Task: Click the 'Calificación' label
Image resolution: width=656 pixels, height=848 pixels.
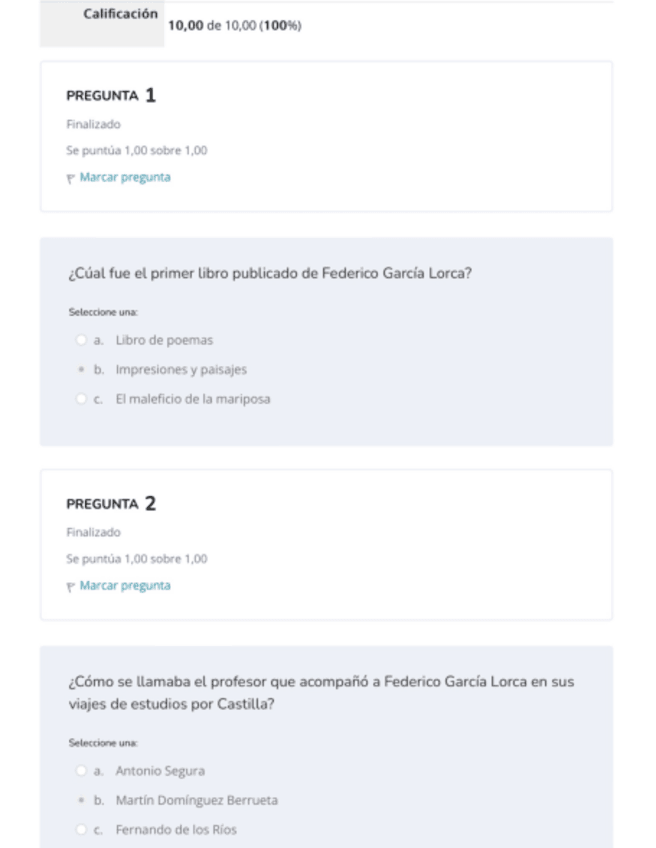Action: point(120,14)
